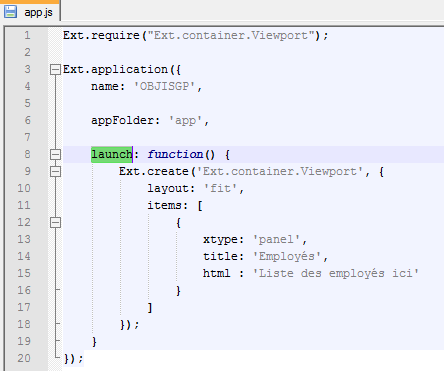Click the 'OBJISGP' string value

coord(164,86)
